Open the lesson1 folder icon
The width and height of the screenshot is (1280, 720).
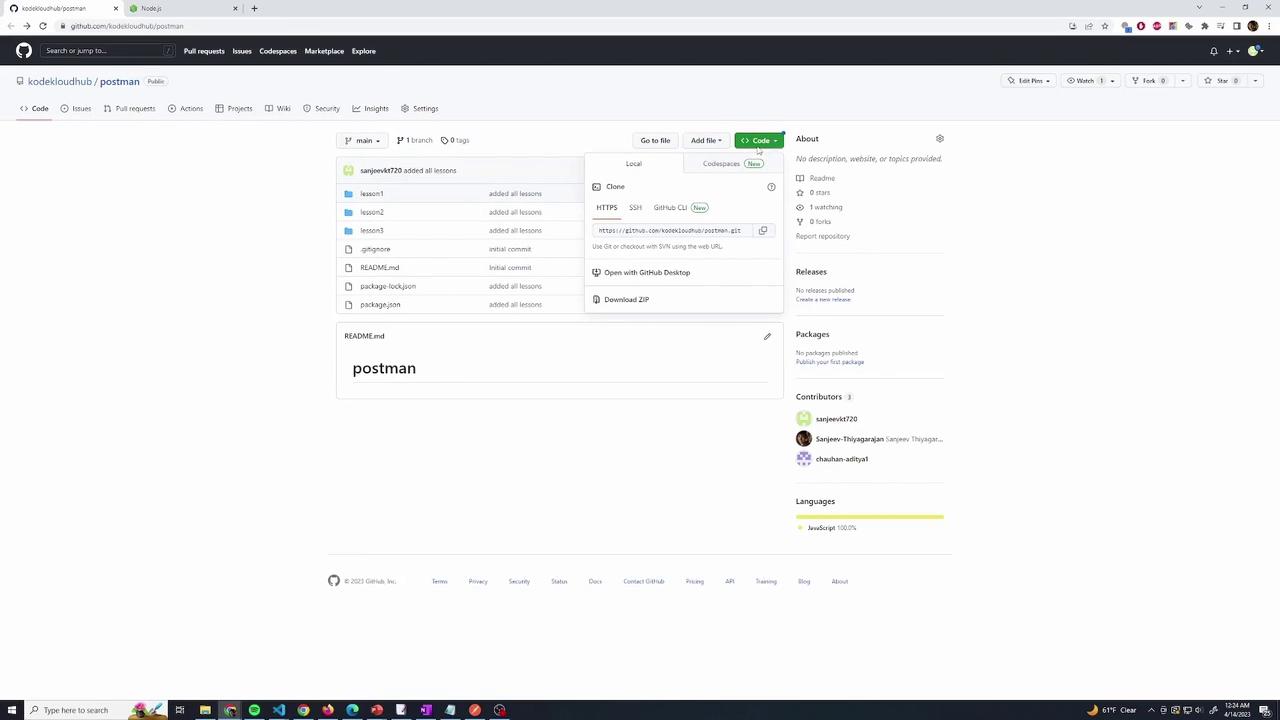349,194
